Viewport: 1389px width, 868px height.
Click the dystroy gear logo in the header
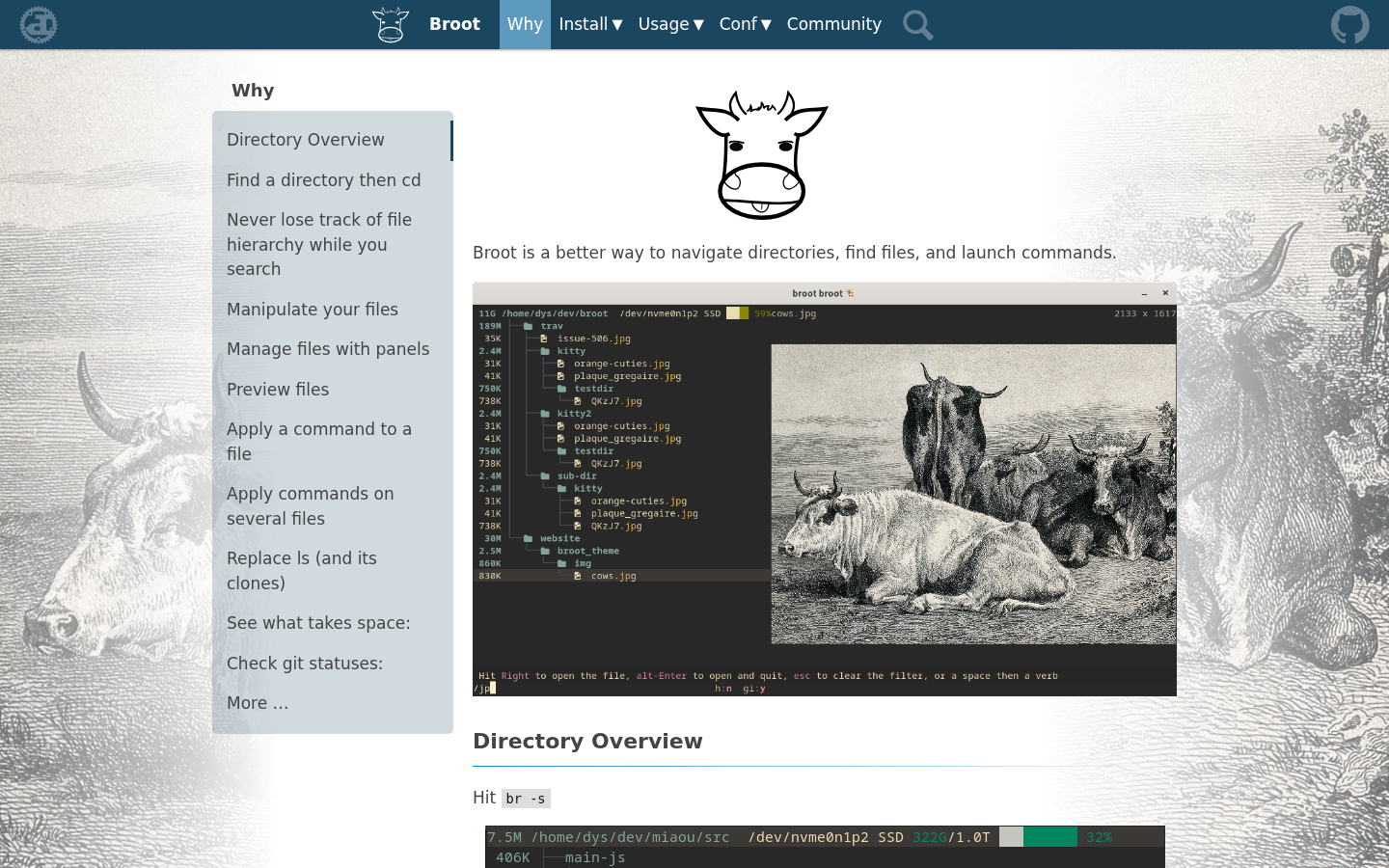pos(39,25)
